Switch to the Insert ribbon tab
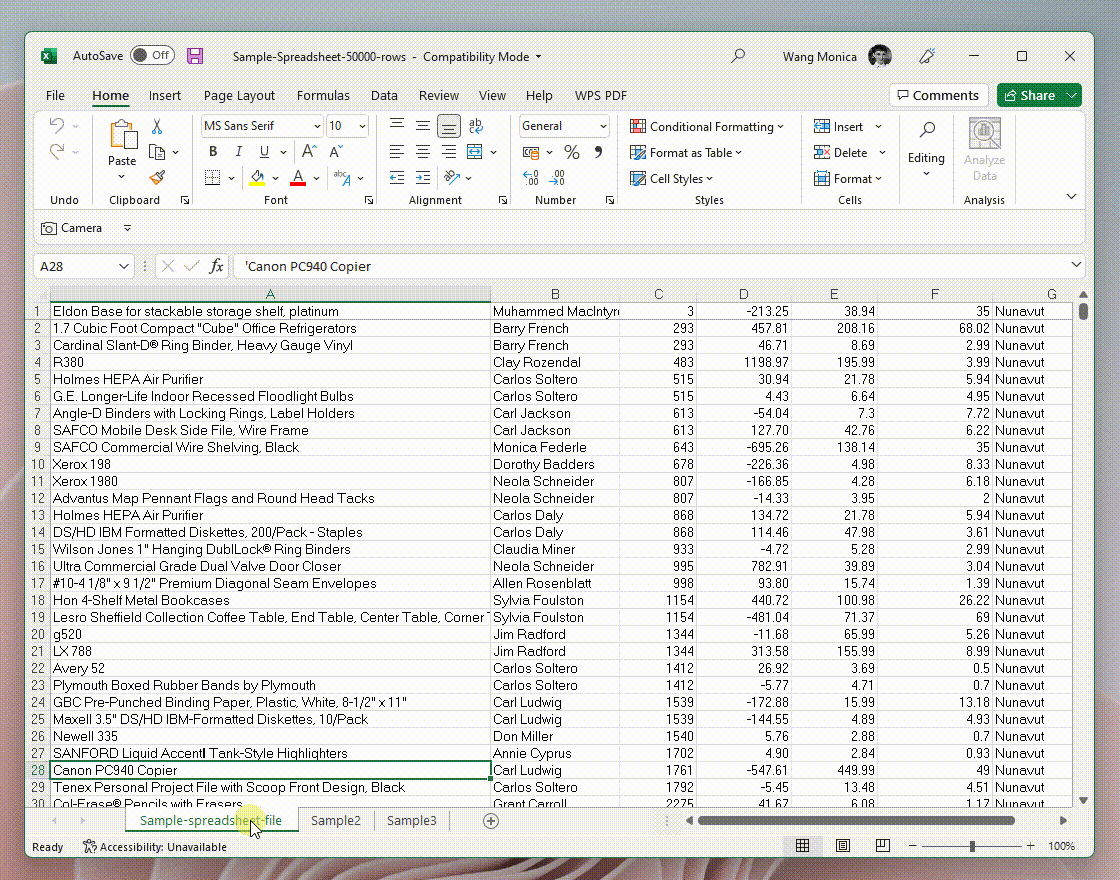 [x=164, y=95]
